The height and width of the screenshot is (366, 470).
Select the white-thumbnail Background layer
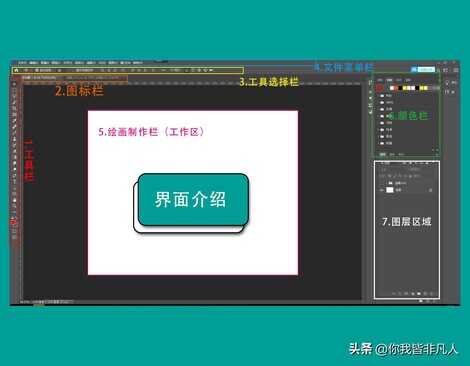(x=407, y=190)
